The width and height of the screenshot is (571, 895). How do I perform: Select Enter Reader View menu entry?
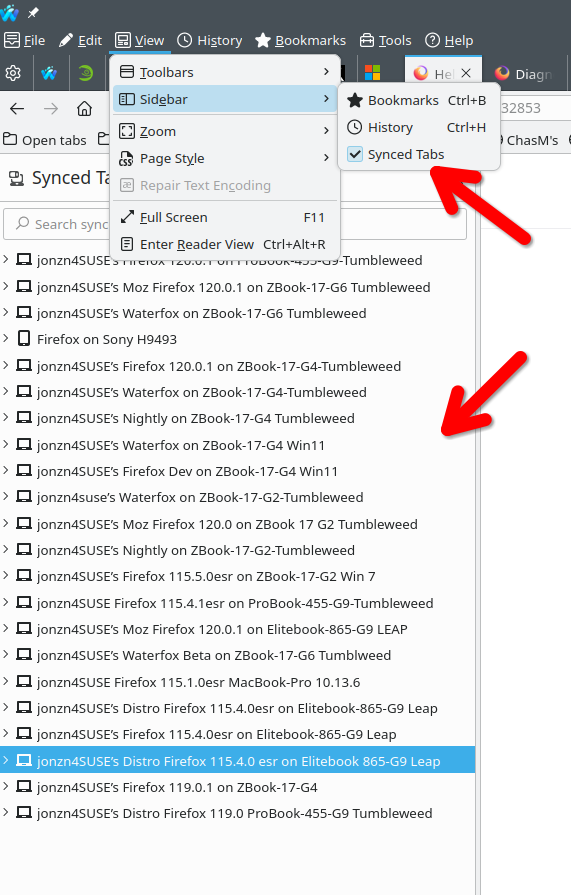(x=226, y=244)
